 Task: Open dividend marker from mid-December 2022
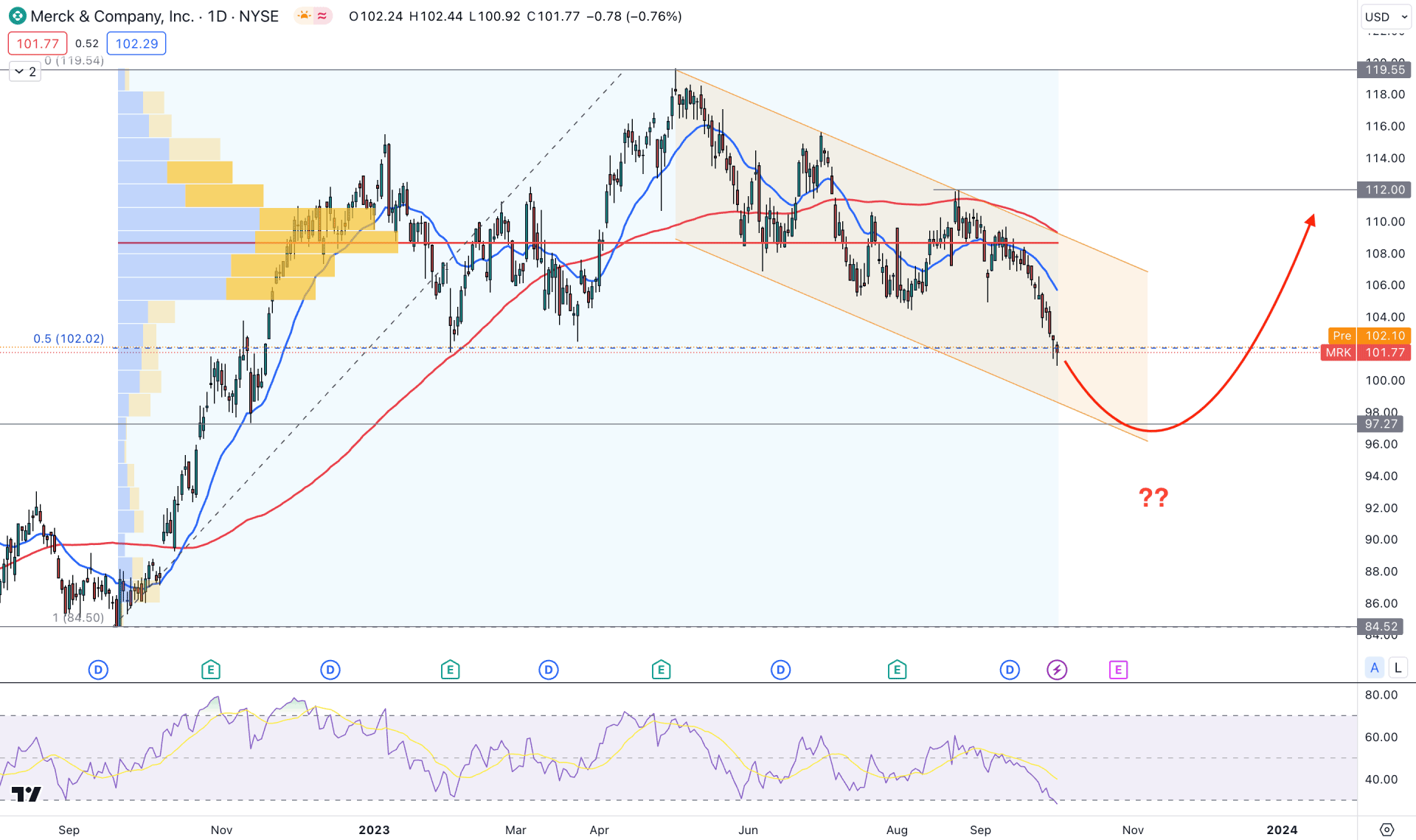(x=330, y=670)
